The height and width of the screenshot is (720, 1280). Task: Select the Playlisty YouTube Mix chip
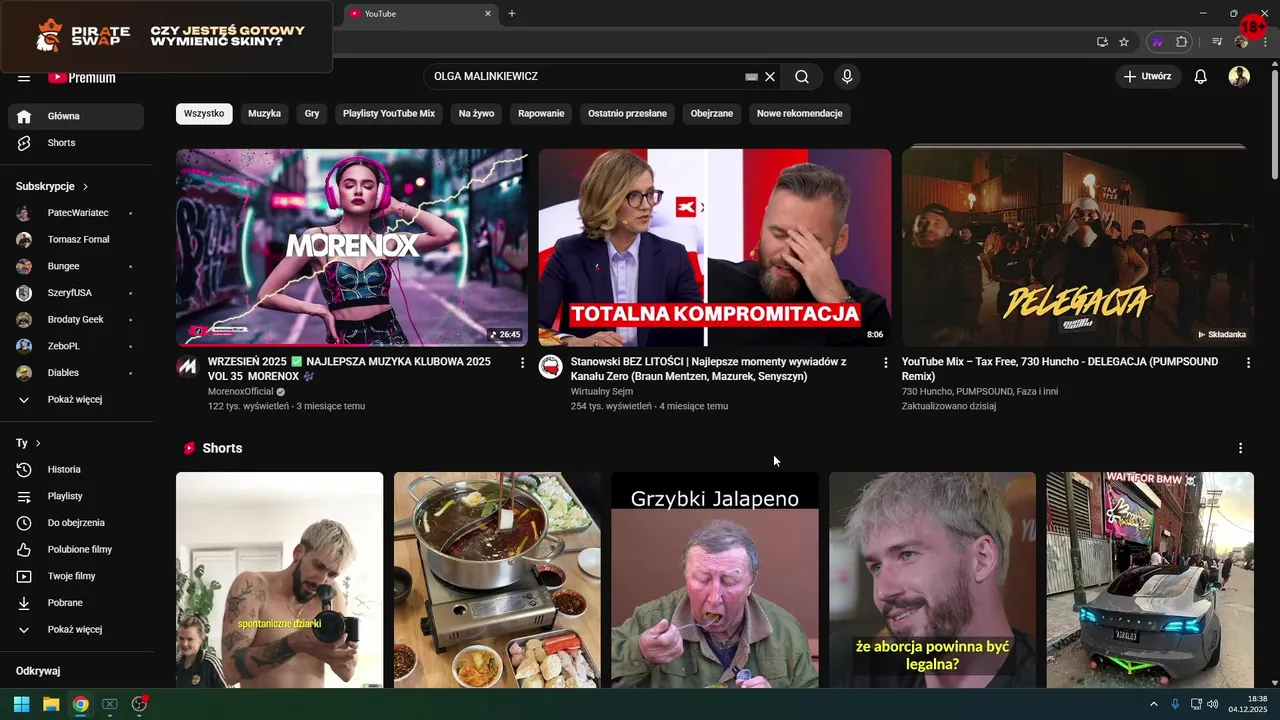click(389, 114)
